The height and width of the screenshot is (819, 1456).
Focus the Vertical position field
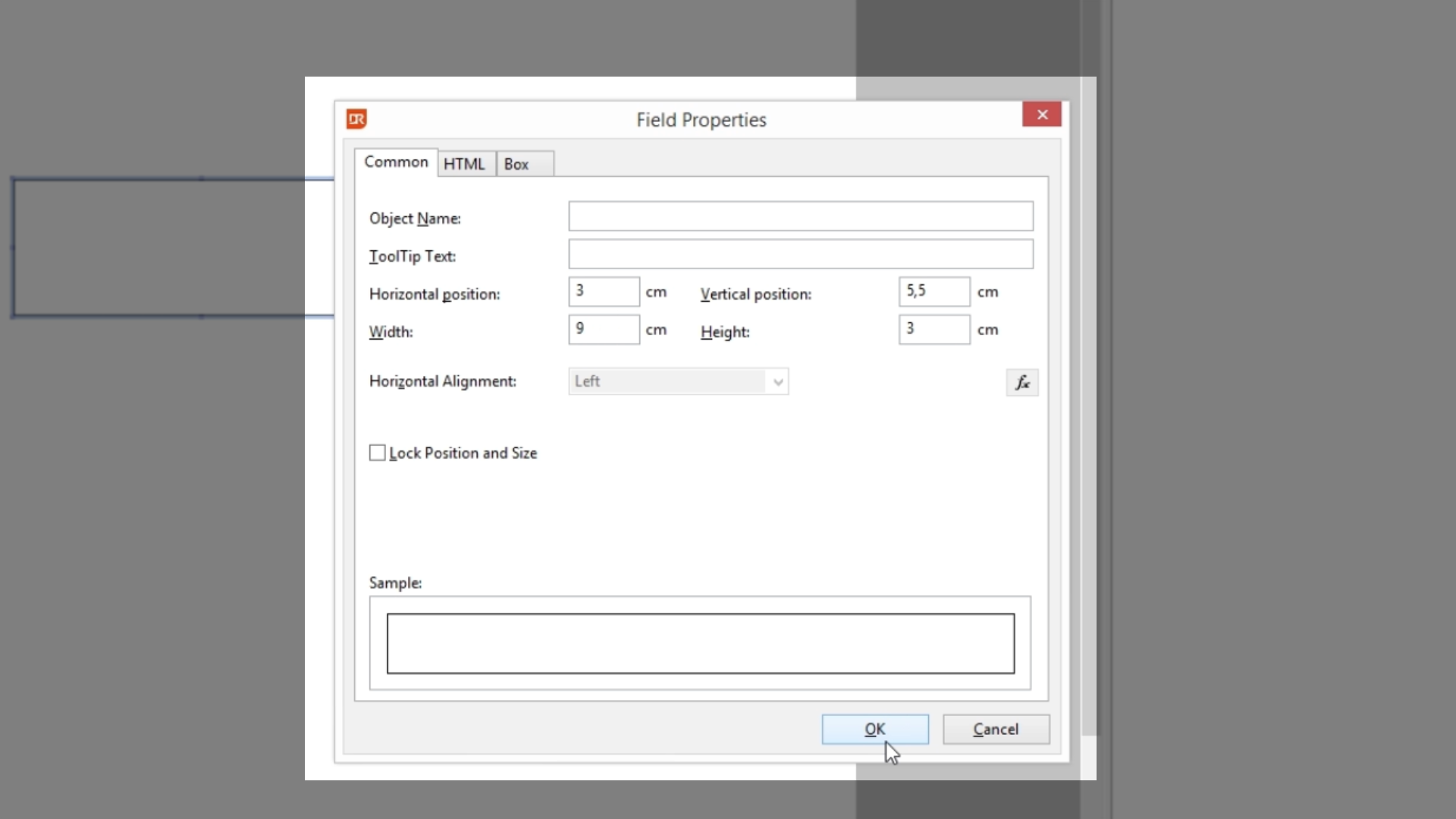[934, 292]
